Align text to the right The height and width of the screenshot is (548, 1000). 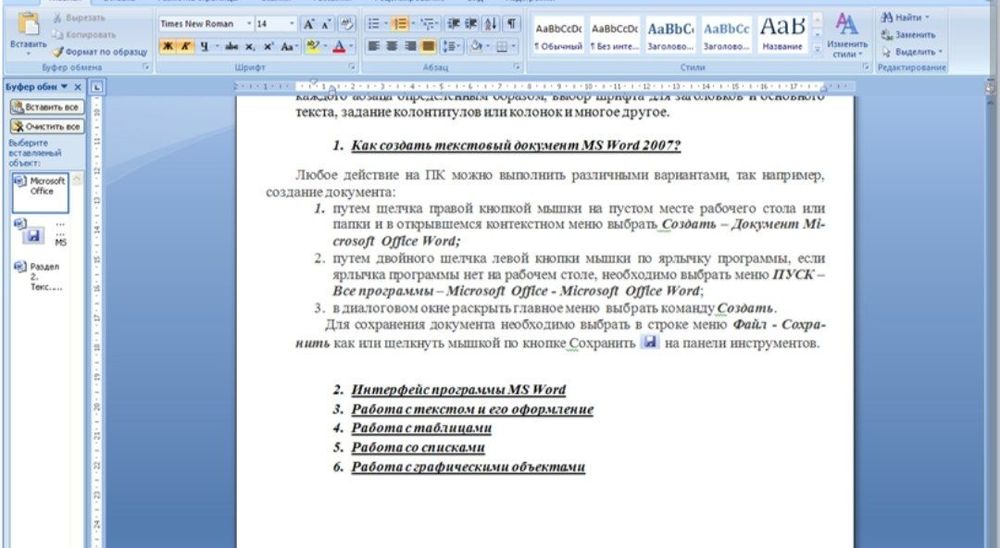(x=410, y=46)
